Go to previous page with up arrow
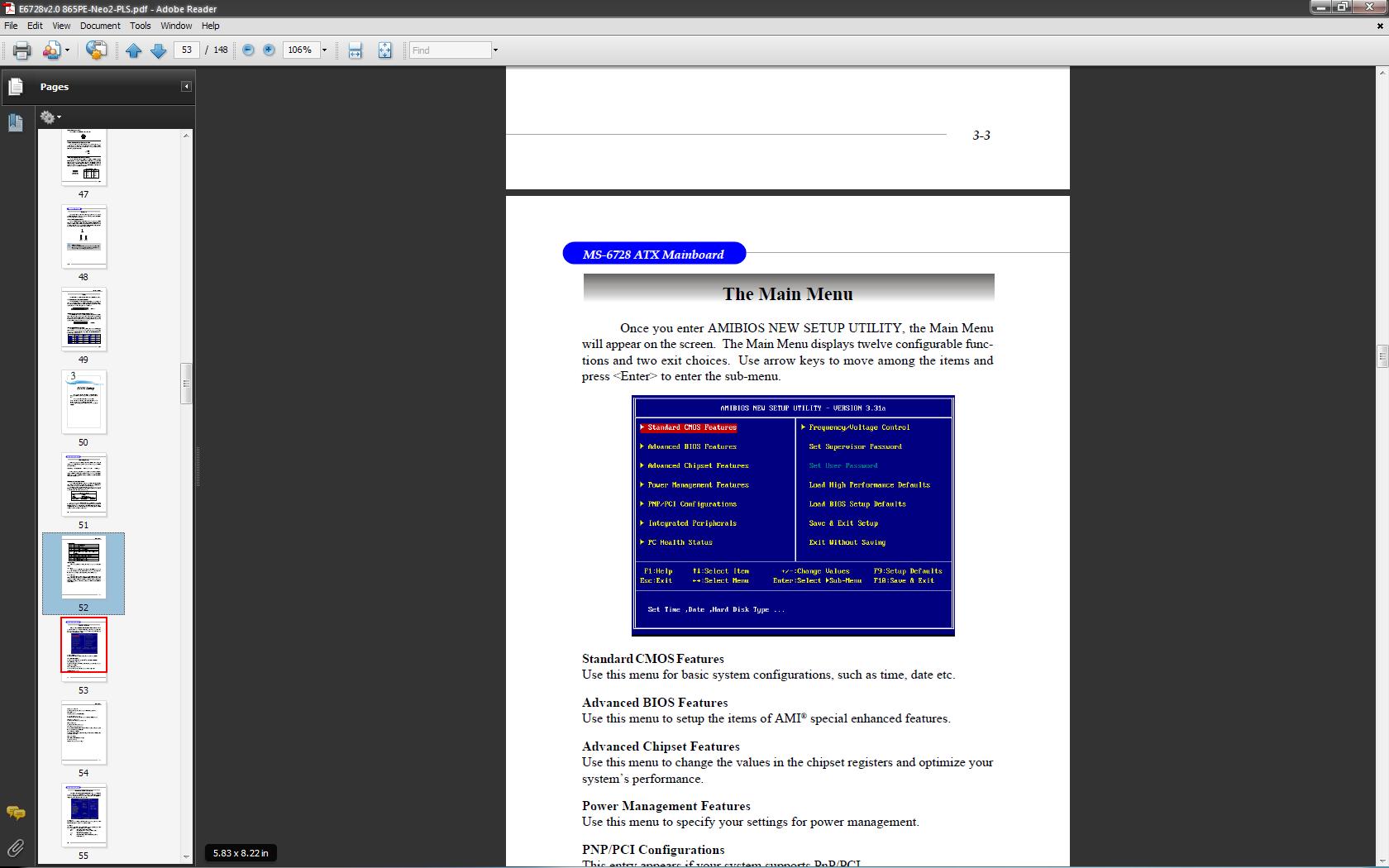Screen dimensions: 1389x868 point(134,50)
